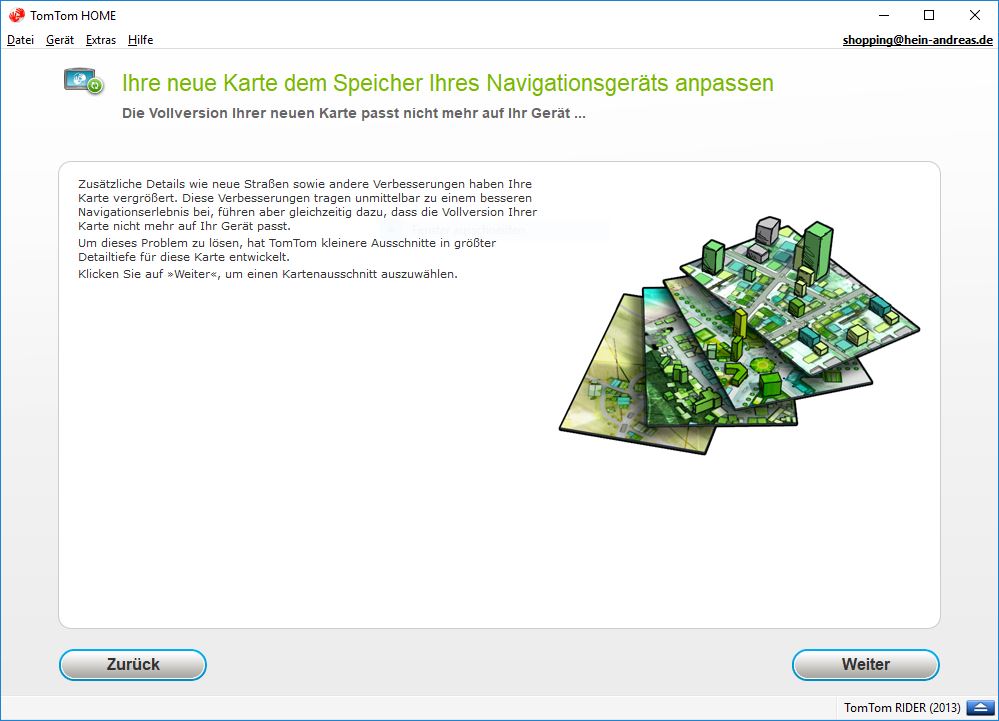Click the bold subtitle starting with Die Vollversion

coord(353,113)
